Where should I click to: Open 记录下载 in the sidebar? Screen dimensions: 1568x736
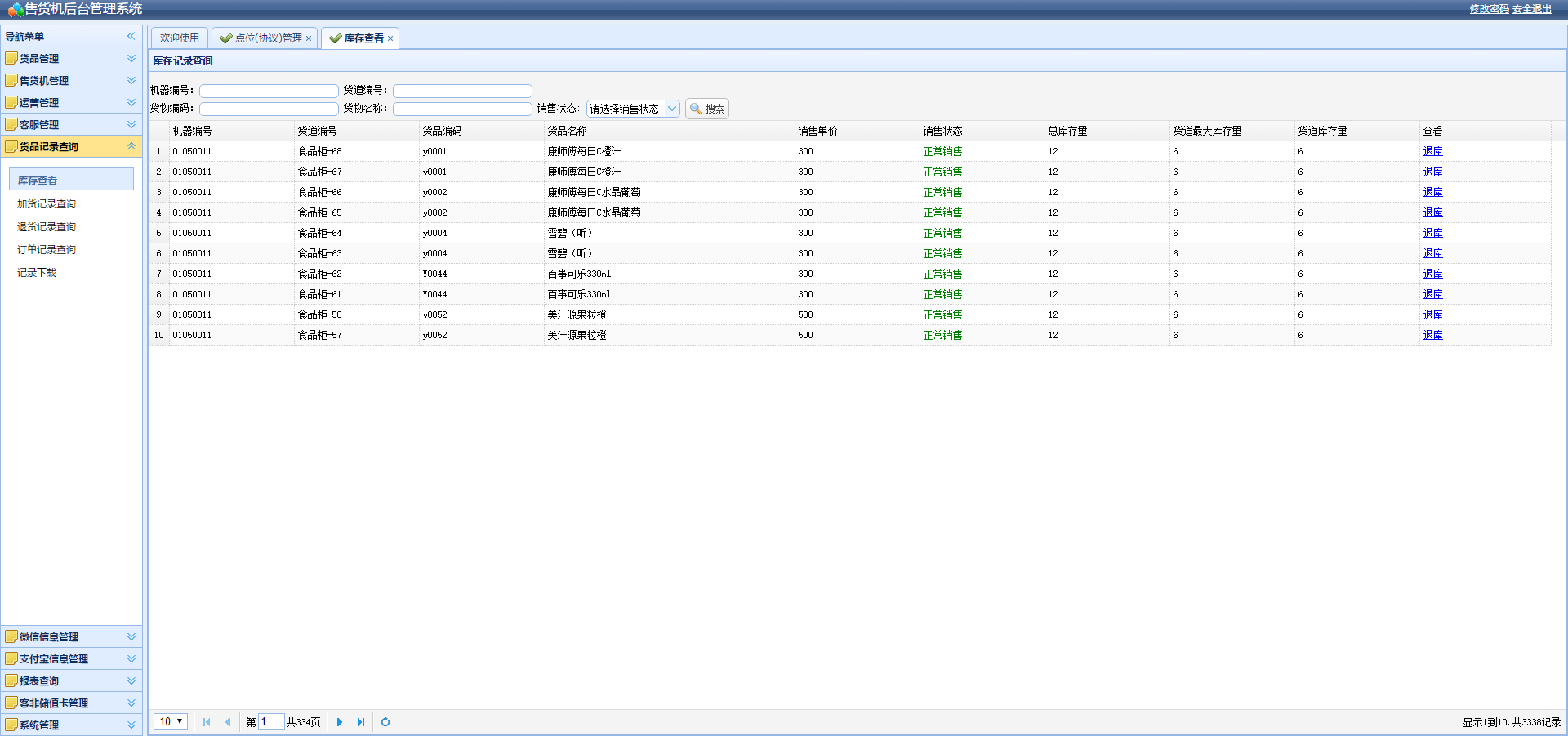click(37, 273)
